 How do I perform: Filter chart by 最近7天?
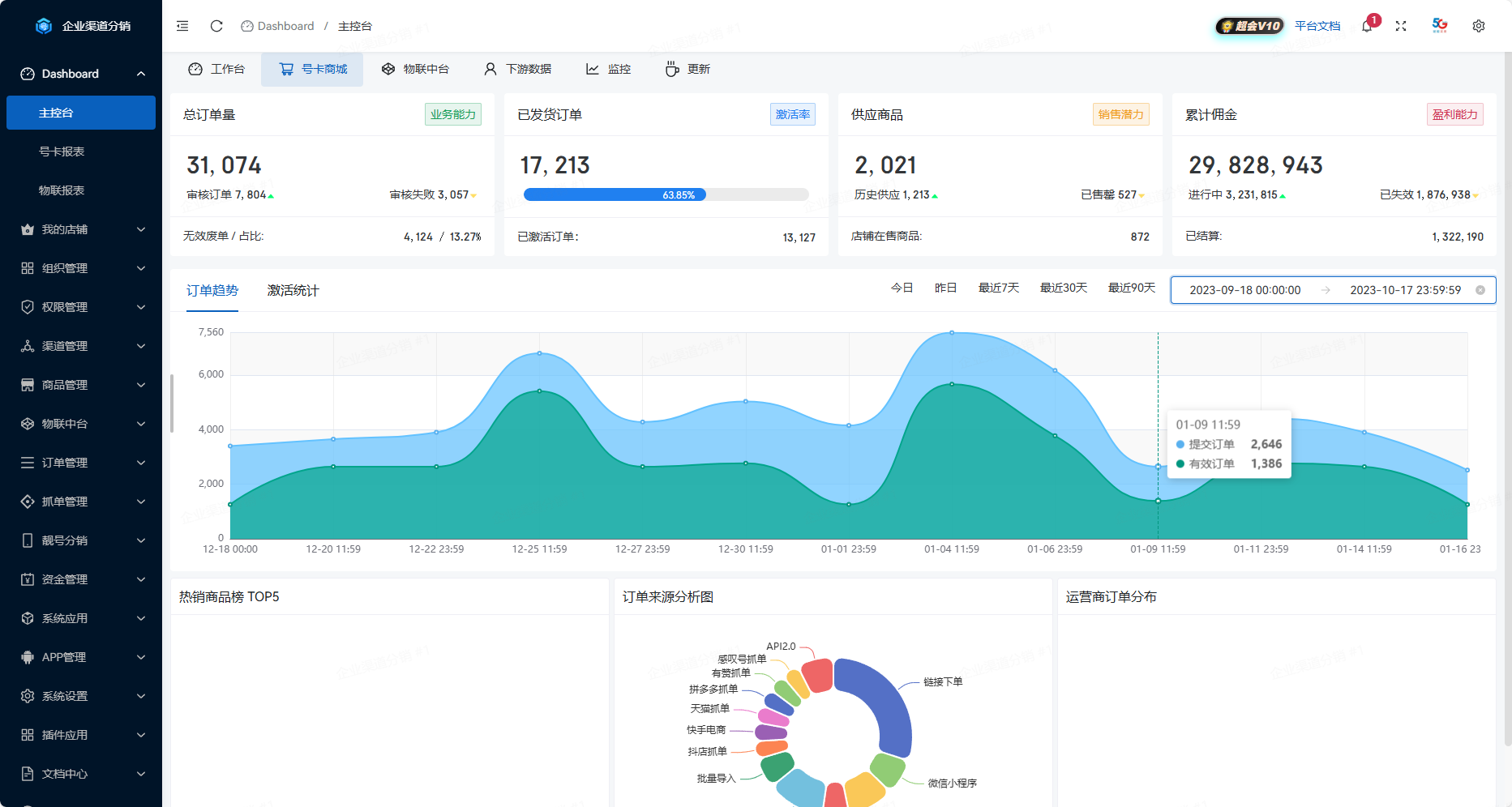[998, 288]
